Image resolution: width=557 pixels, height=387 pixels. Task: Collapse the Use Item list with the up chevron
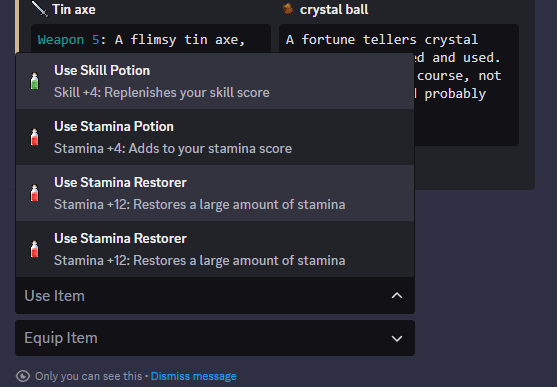click(397, 296)
